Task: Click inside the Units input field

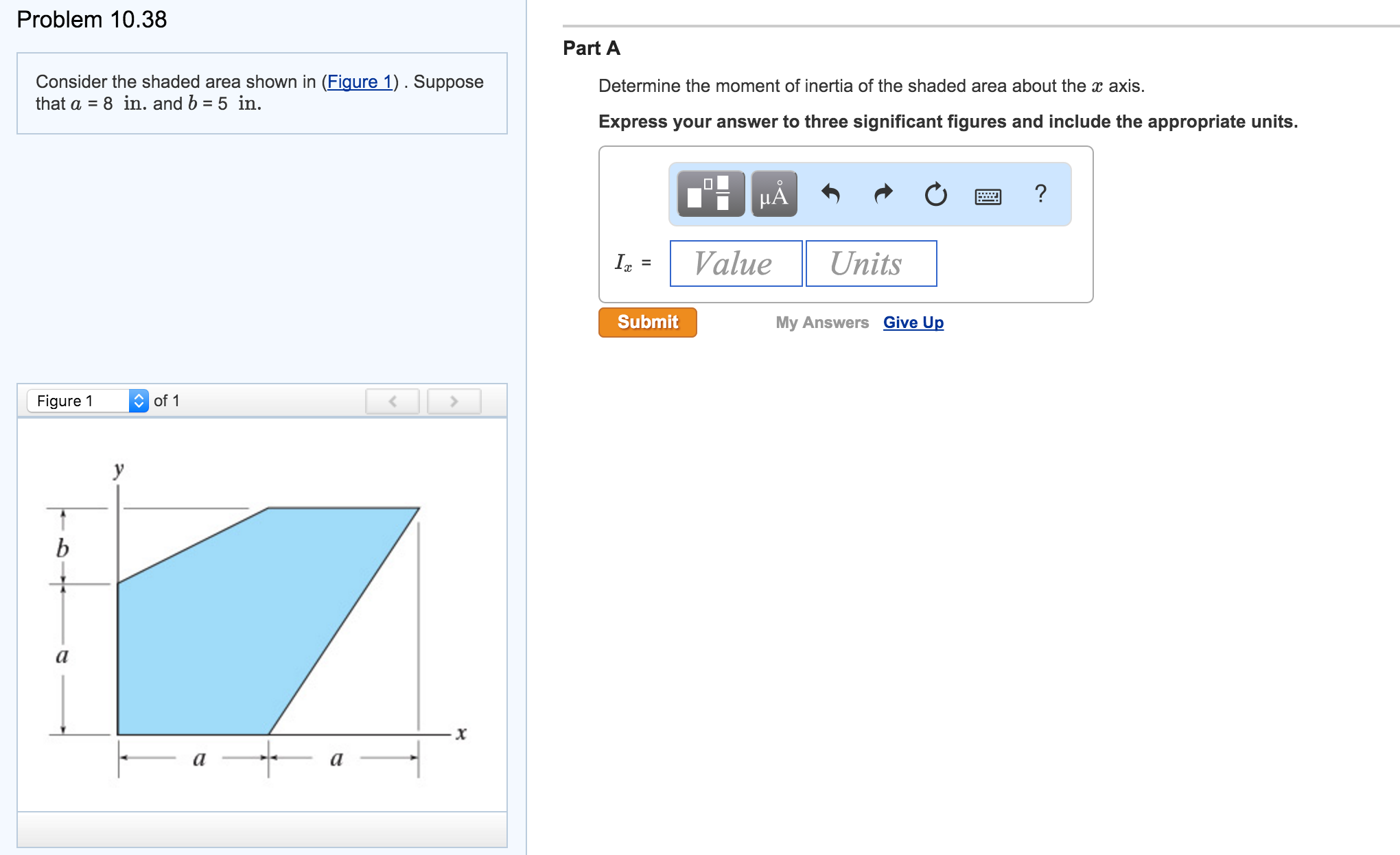Action: coord(870,263)
